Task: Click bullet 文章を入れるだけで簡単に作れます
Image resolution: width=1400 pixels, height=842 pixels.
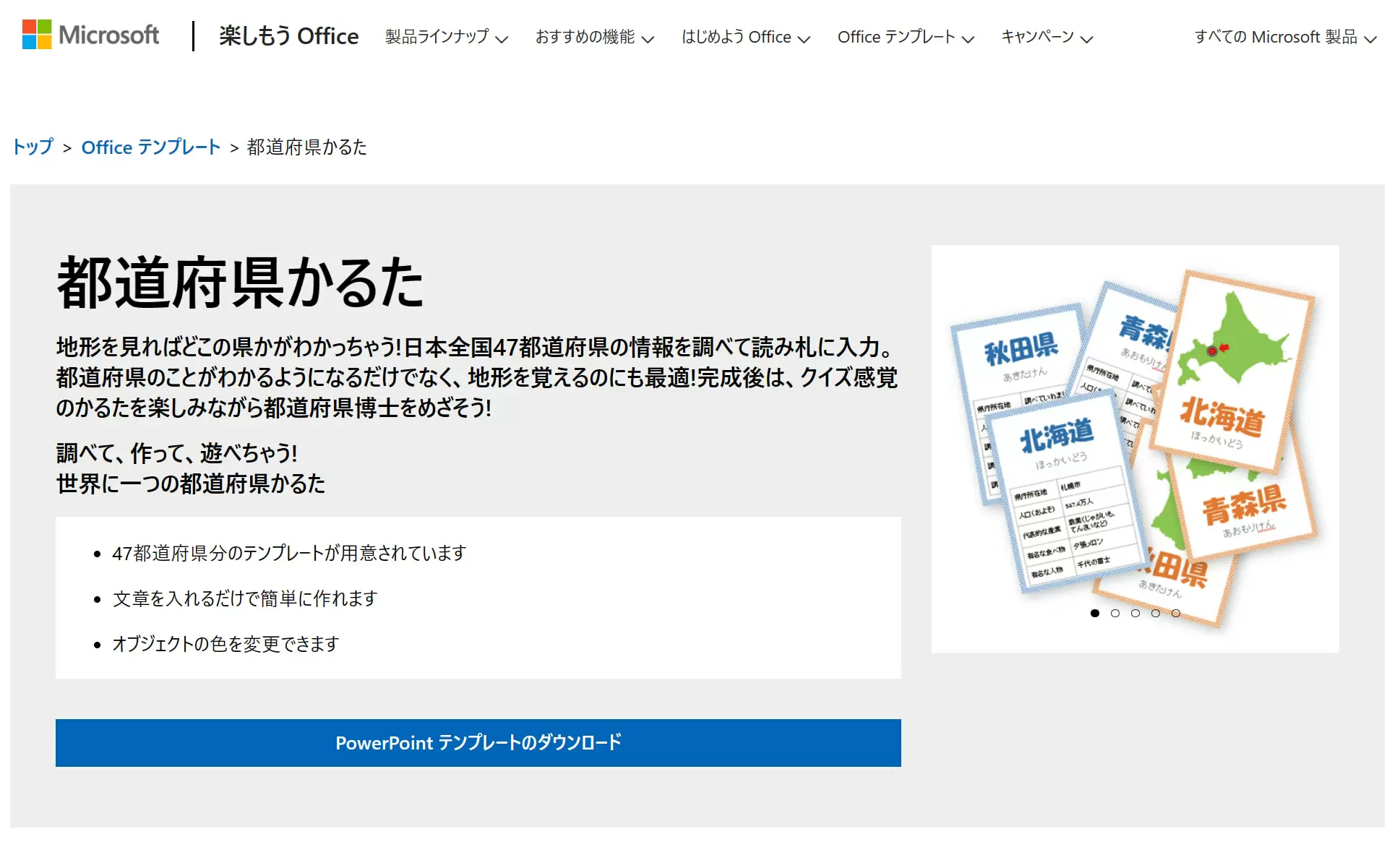Action: point(245,598)
